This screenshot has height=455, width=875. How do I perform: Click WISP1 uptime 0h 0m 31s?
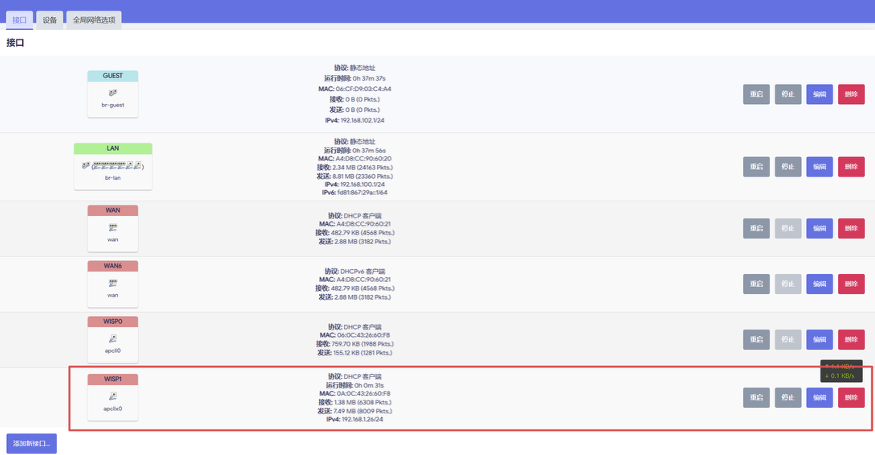pyautogui.click(x=369, y=385)
